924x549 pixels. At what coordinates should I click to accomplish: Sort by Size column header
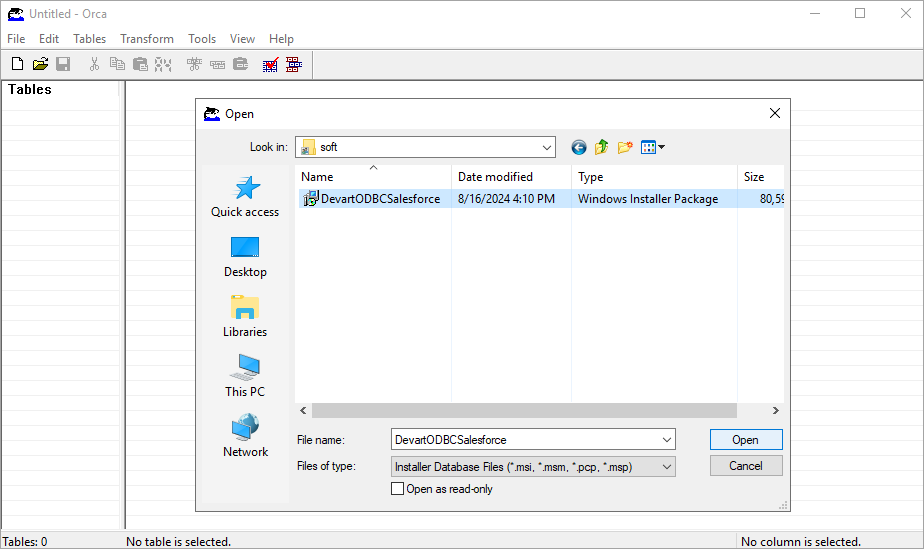(761, 177)
